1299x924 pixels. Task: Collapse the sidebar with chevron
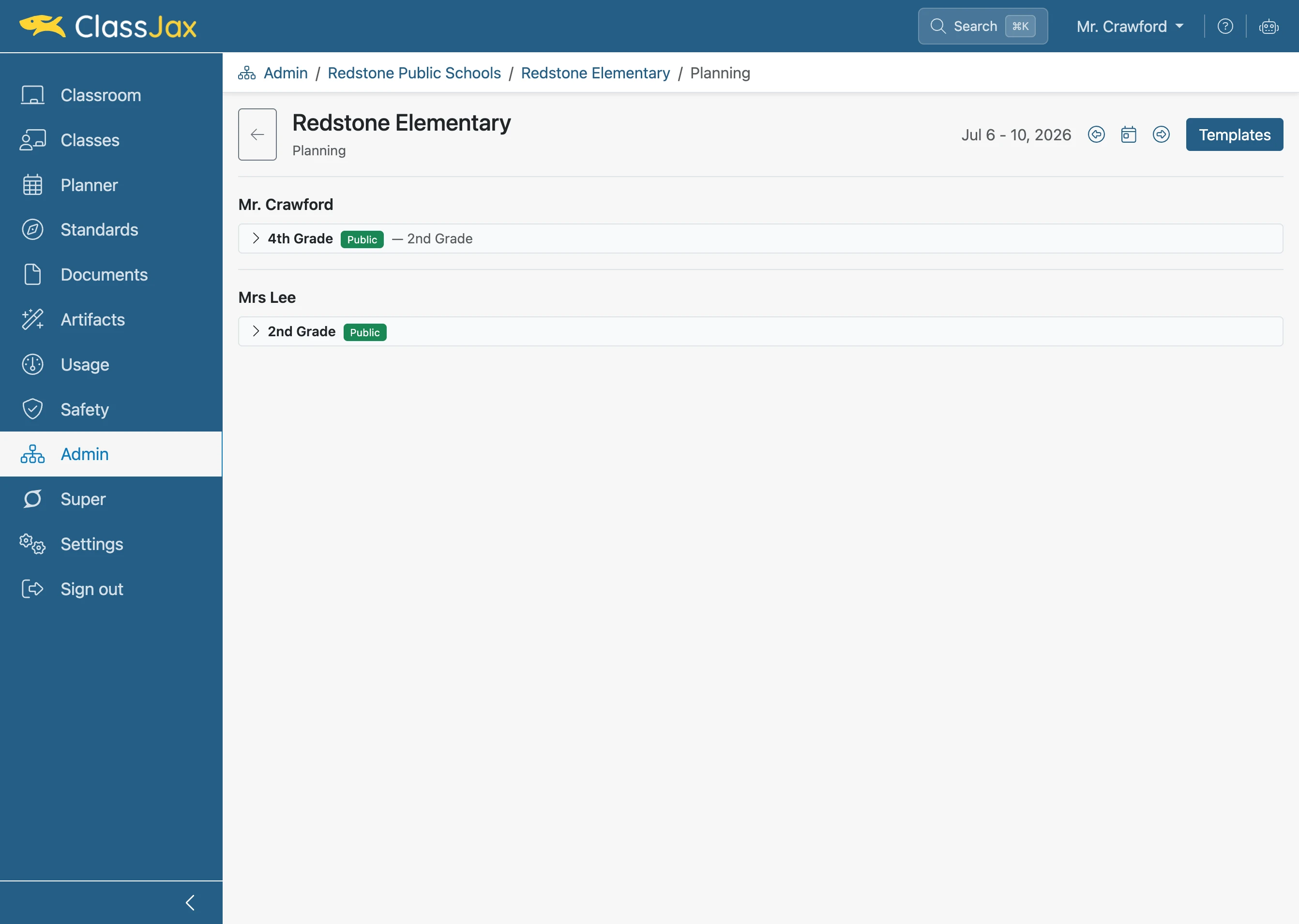(190, 902)
